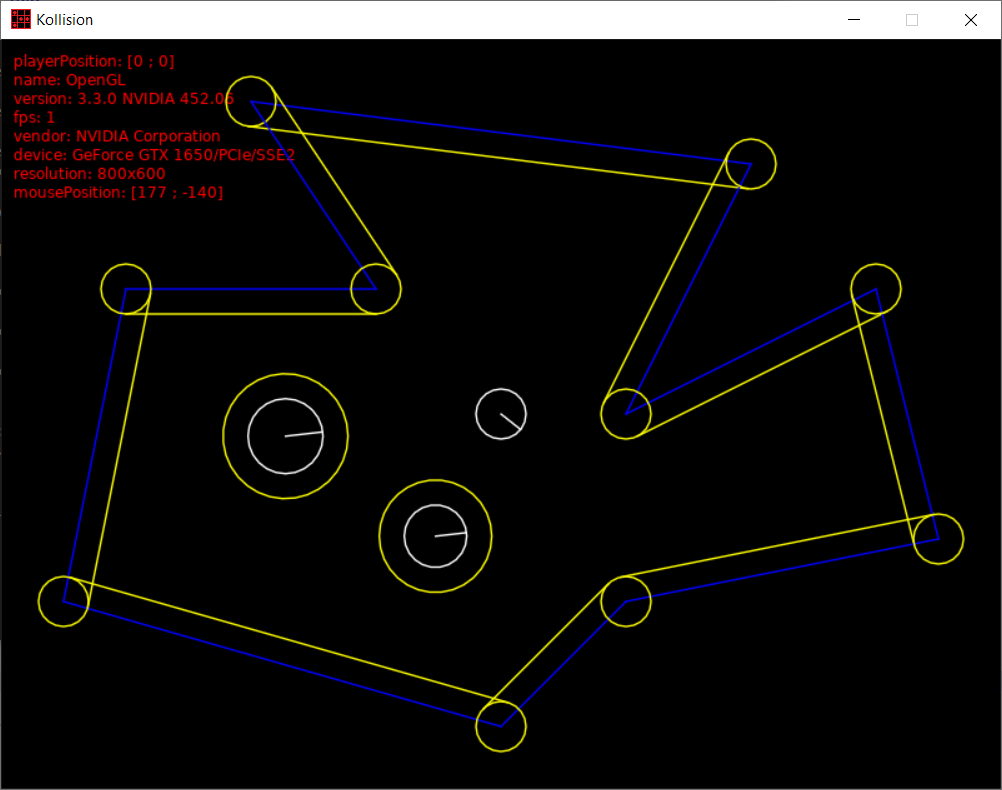Click the far-right lower yellow vertex circle

point(938,539)
